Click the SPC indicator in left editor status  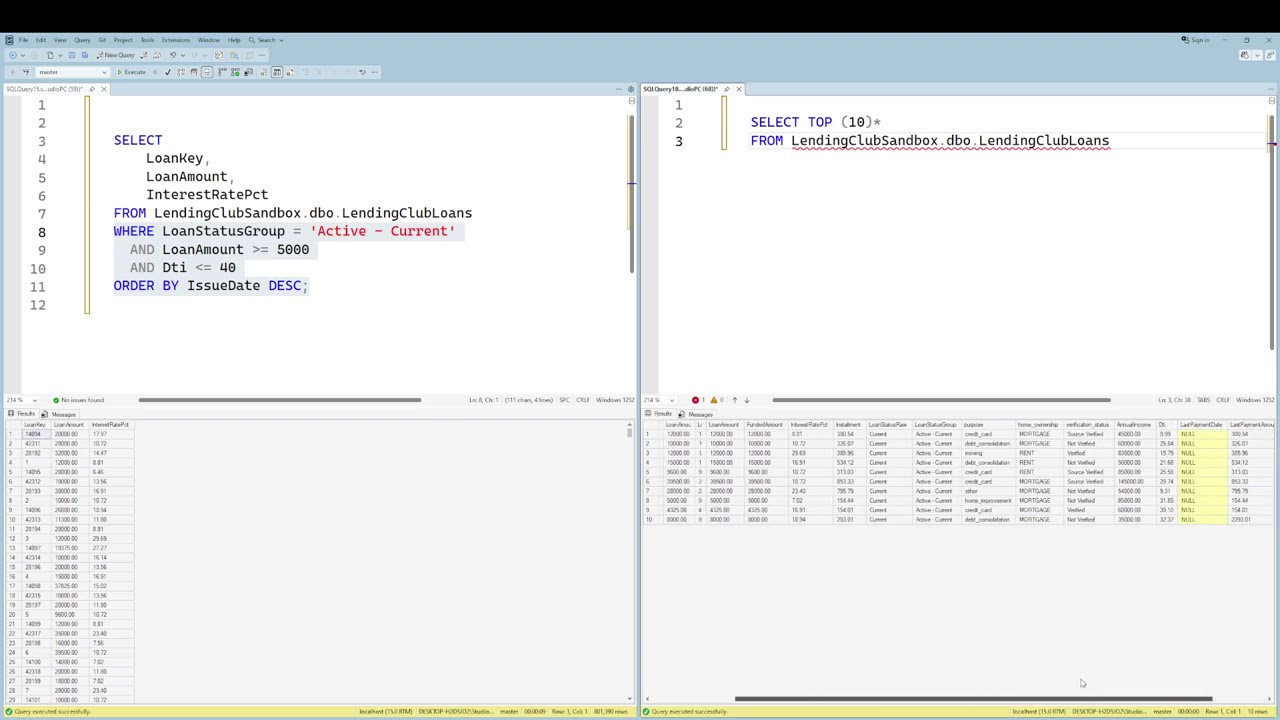[564, 400]
